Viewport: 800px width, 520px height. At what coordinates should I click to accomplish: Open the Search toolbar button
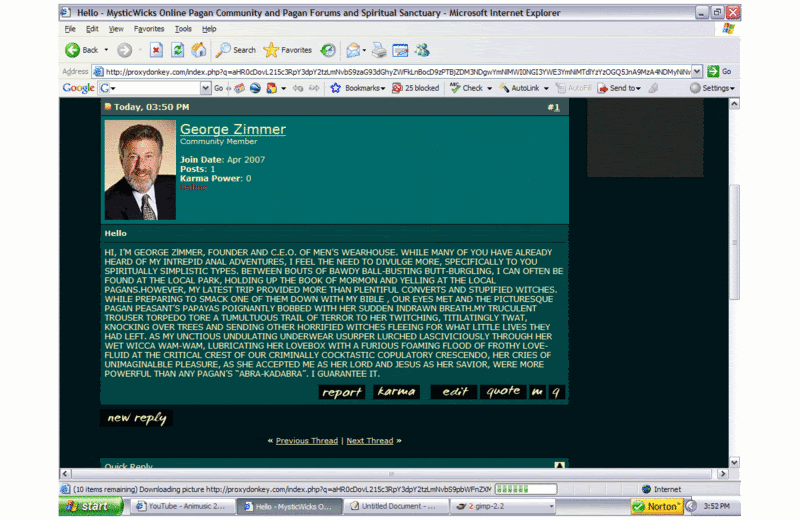click(x=236, y=50)
